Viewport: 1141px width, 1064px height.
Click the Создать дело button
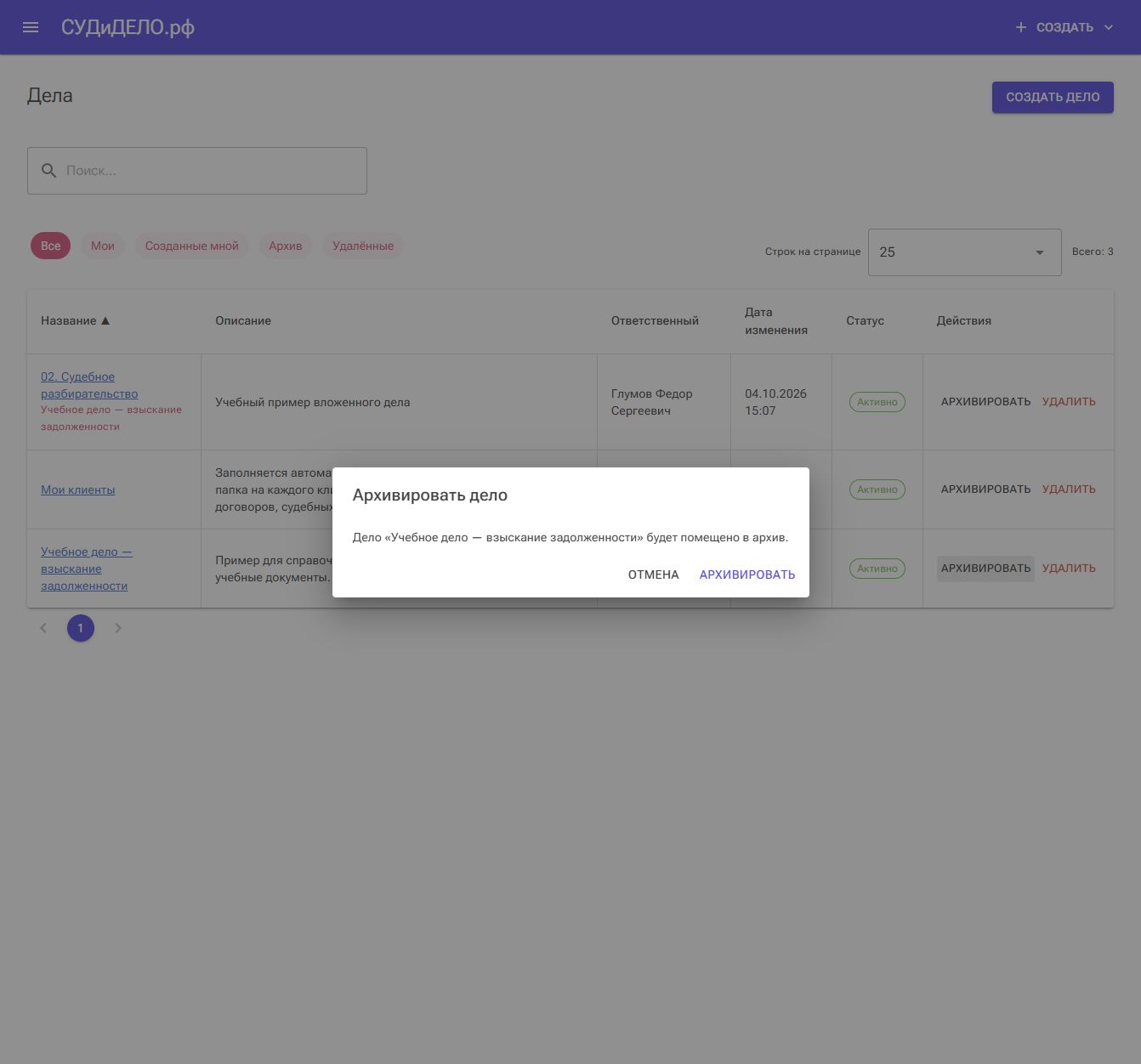tap(1053, 97)
